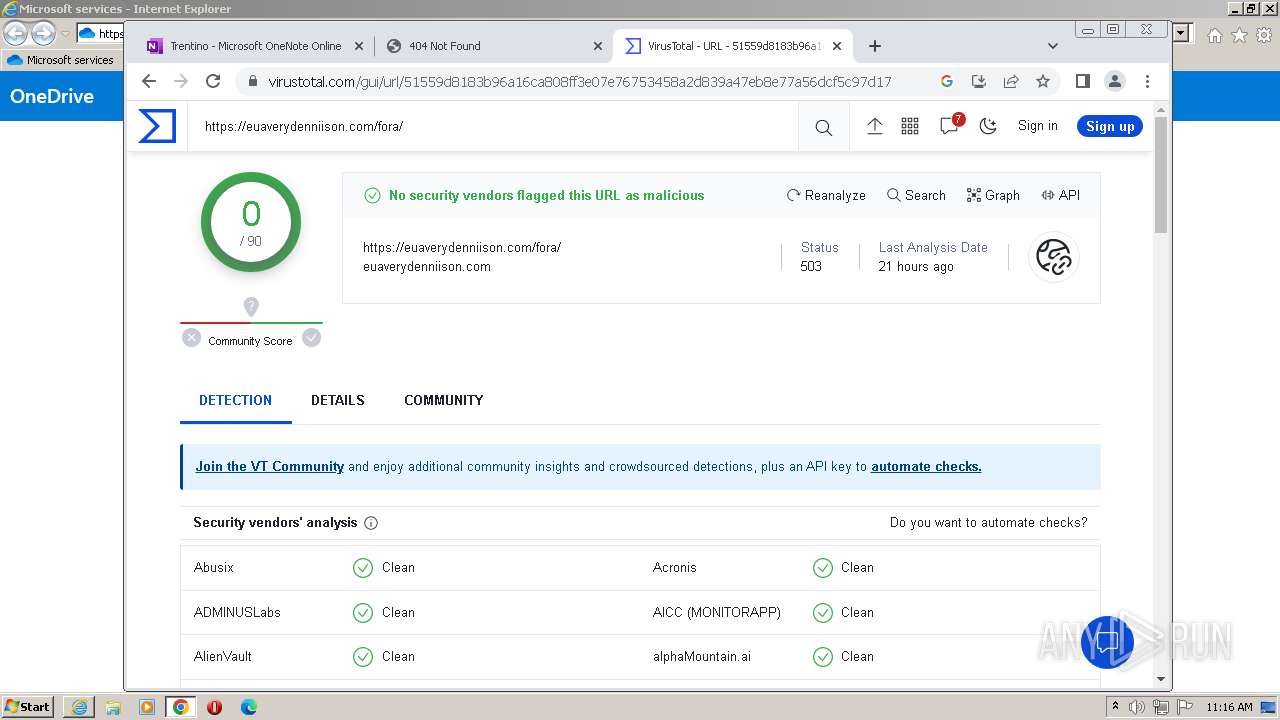Click ADMINUSLabs vendor name
1280x720 pixels.
237,612
